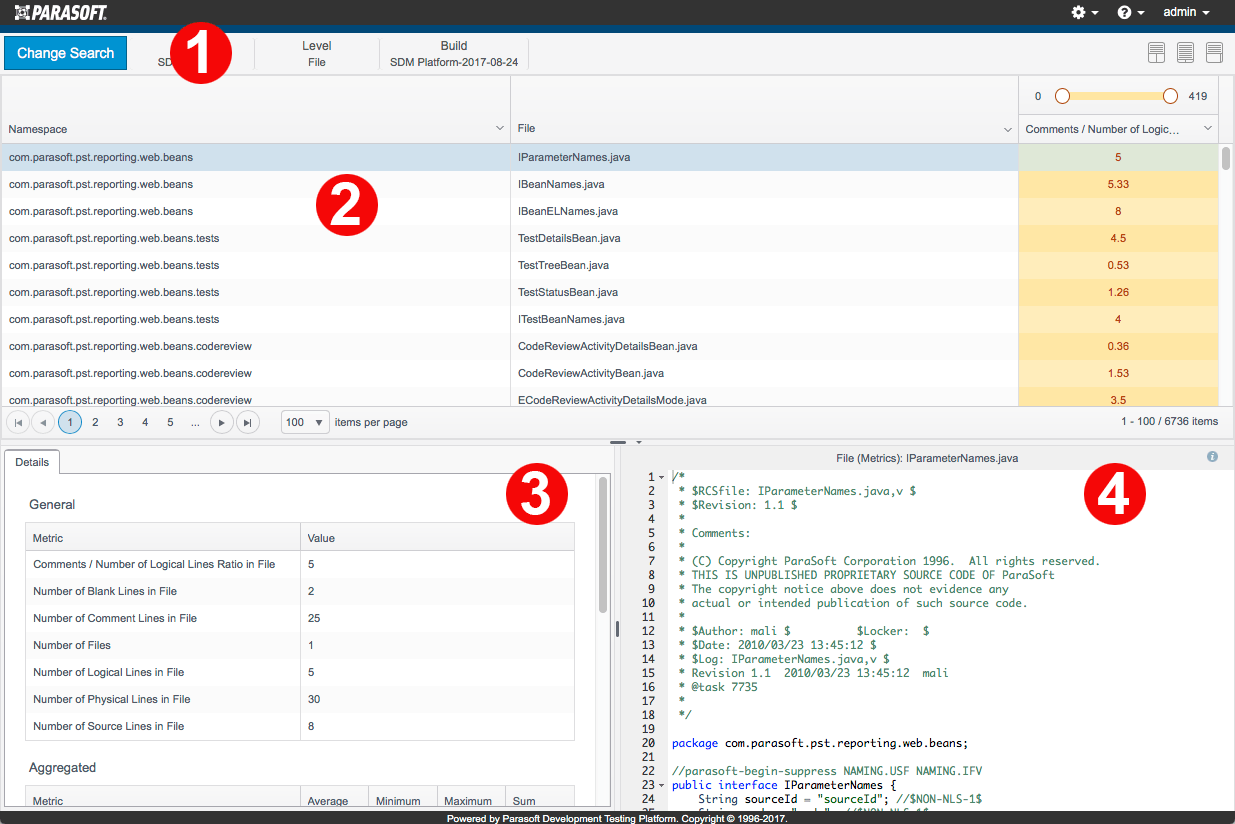Click the results table vertical scrollbar
The height and width of the screenshot is (824, 1235).
point(1226,160)
